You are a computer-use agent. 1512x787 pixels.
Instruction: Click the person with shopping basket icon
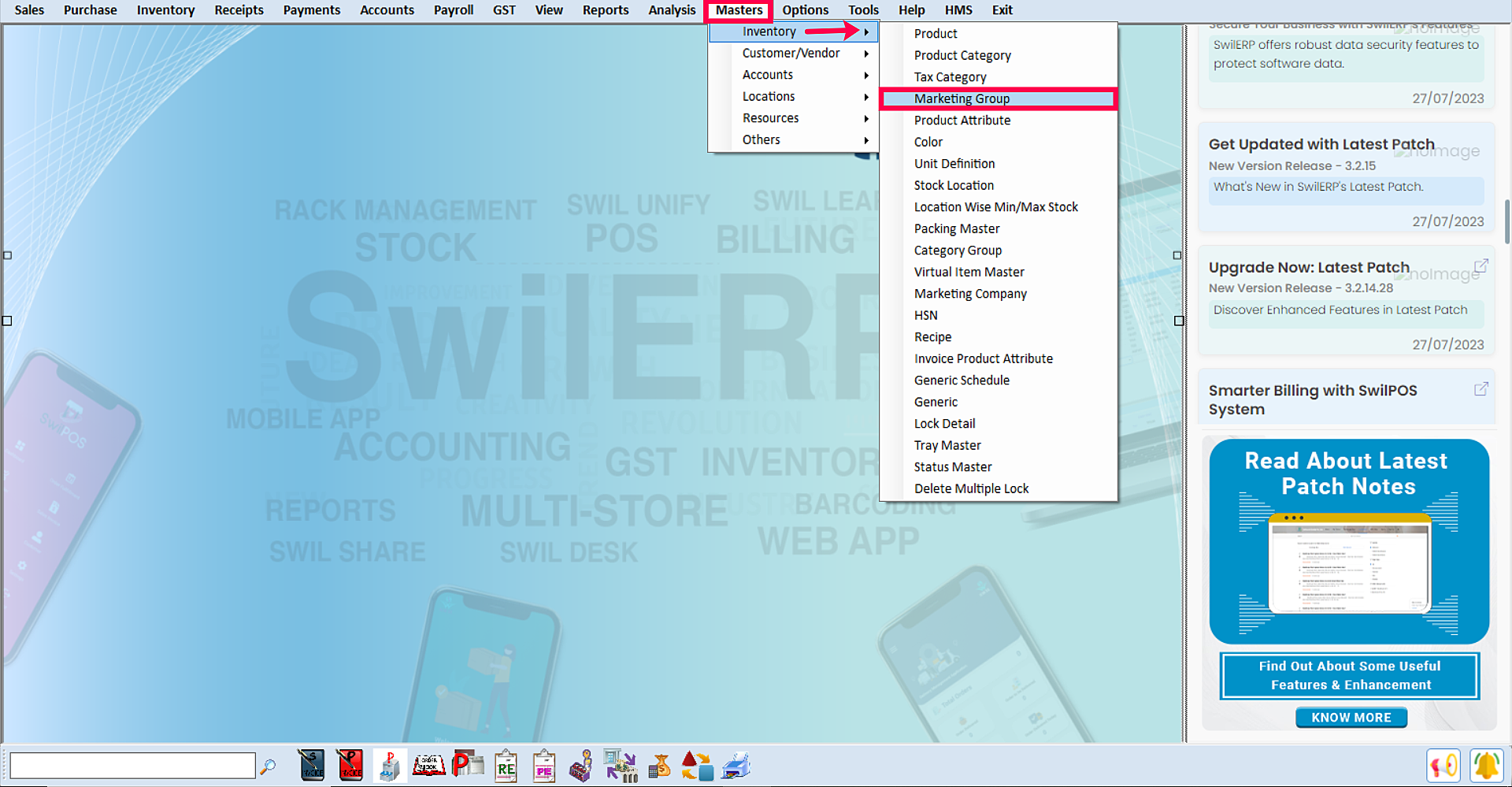pyautogui.click(x=581, y=766)
